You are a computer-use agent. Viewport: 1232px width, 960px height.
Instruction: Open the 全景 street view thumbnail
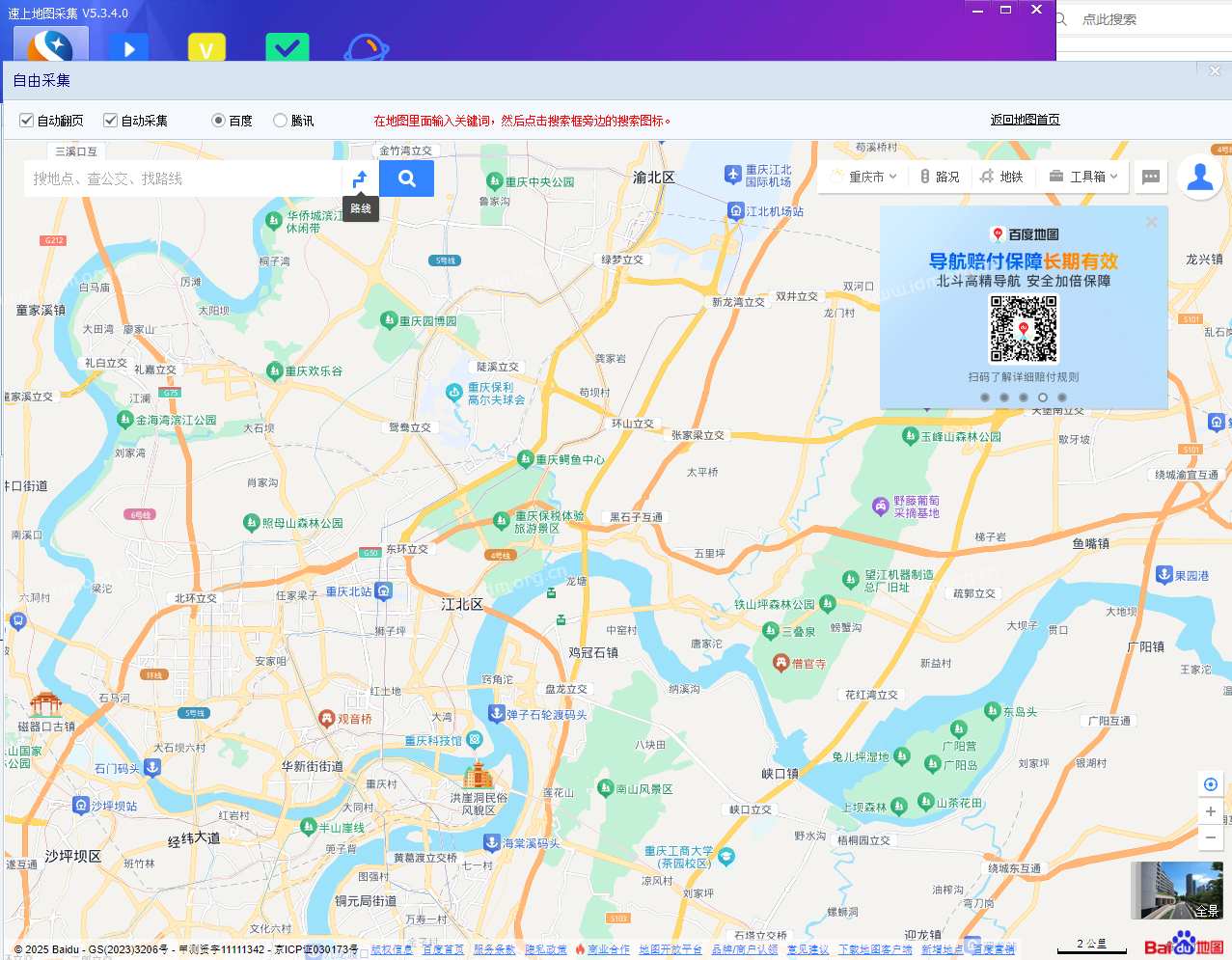pyautogui.click(x=1176, y=891)
